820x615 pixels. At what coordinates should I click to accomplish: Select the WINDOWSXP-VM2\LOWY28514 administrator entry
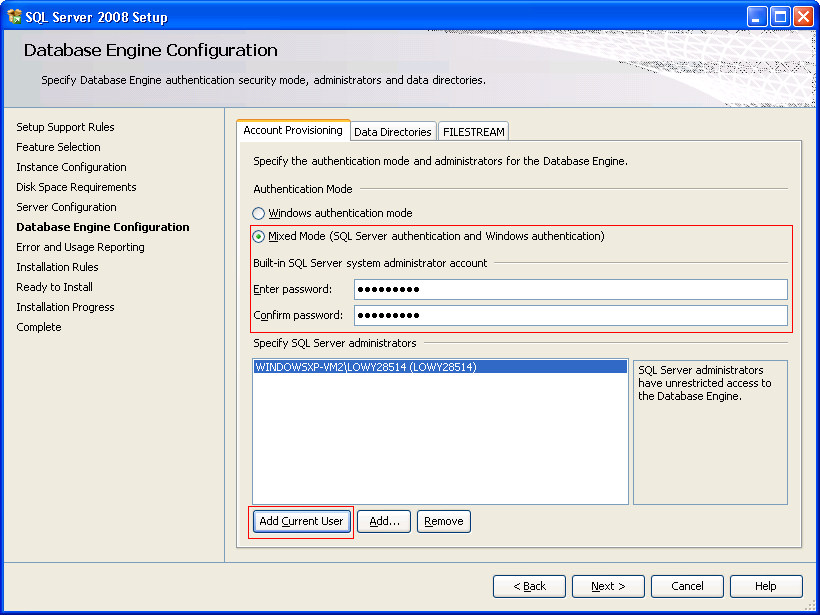click(x=440, y=367)
